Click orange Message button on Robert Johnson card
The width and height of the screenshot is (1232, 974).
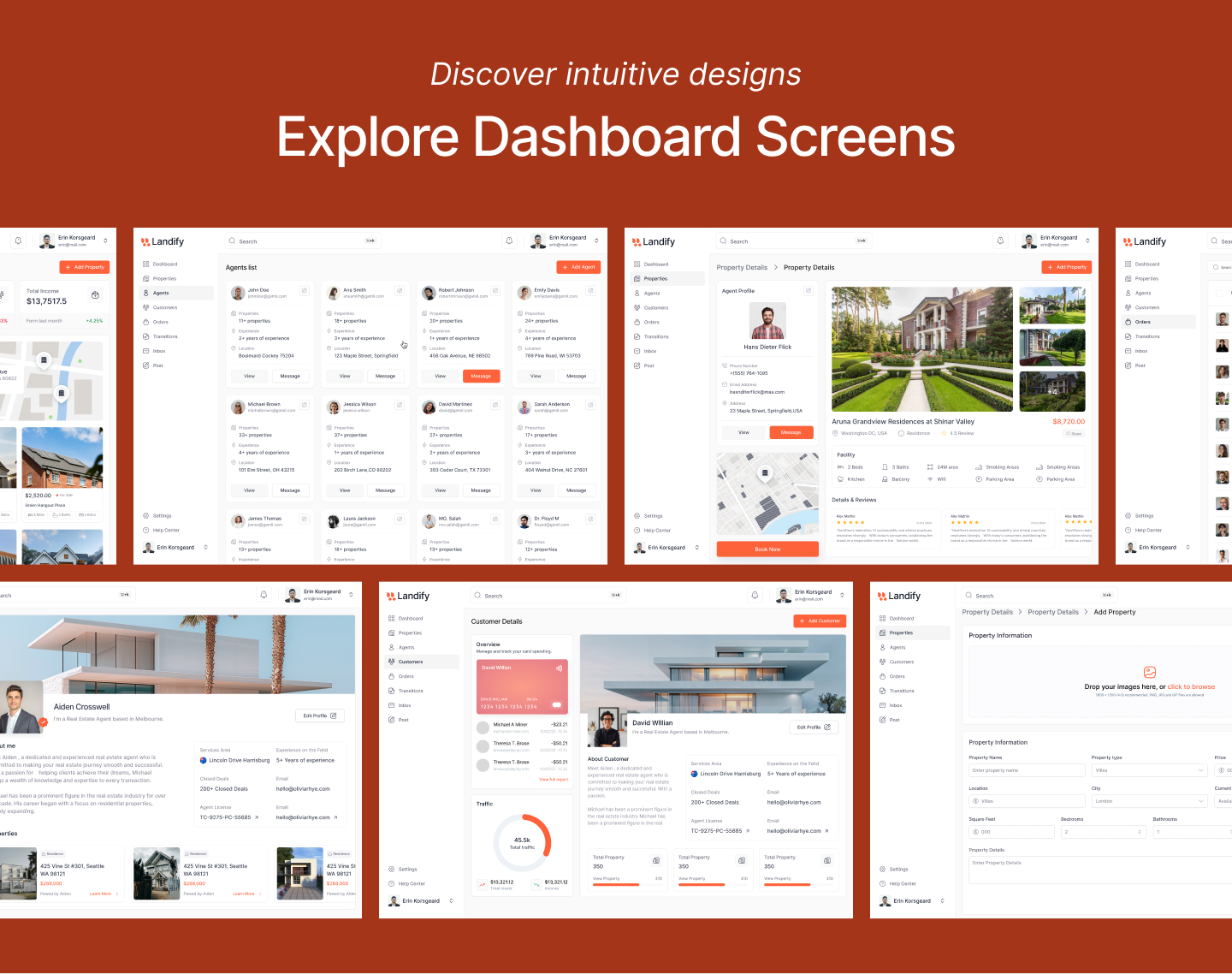click(x=481, y=376)
